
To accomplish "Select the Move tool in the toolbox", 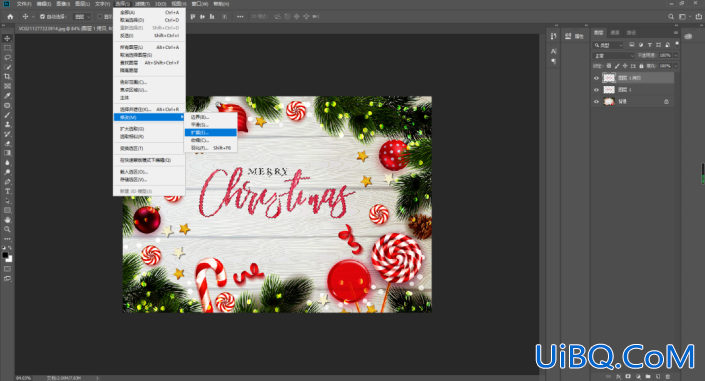I will click(7, 38).
